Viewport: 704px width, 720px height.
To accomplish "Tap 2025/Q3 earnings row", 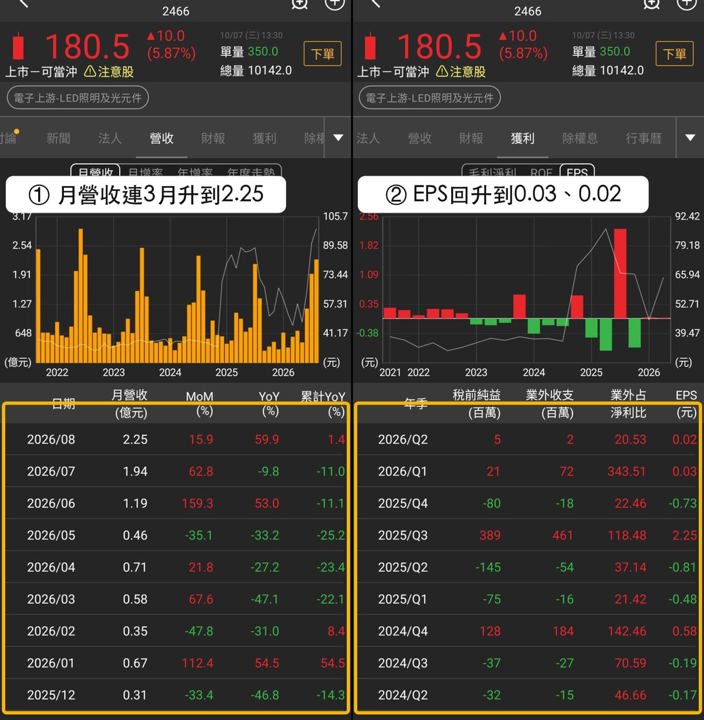I will click(x=528, y=535).
